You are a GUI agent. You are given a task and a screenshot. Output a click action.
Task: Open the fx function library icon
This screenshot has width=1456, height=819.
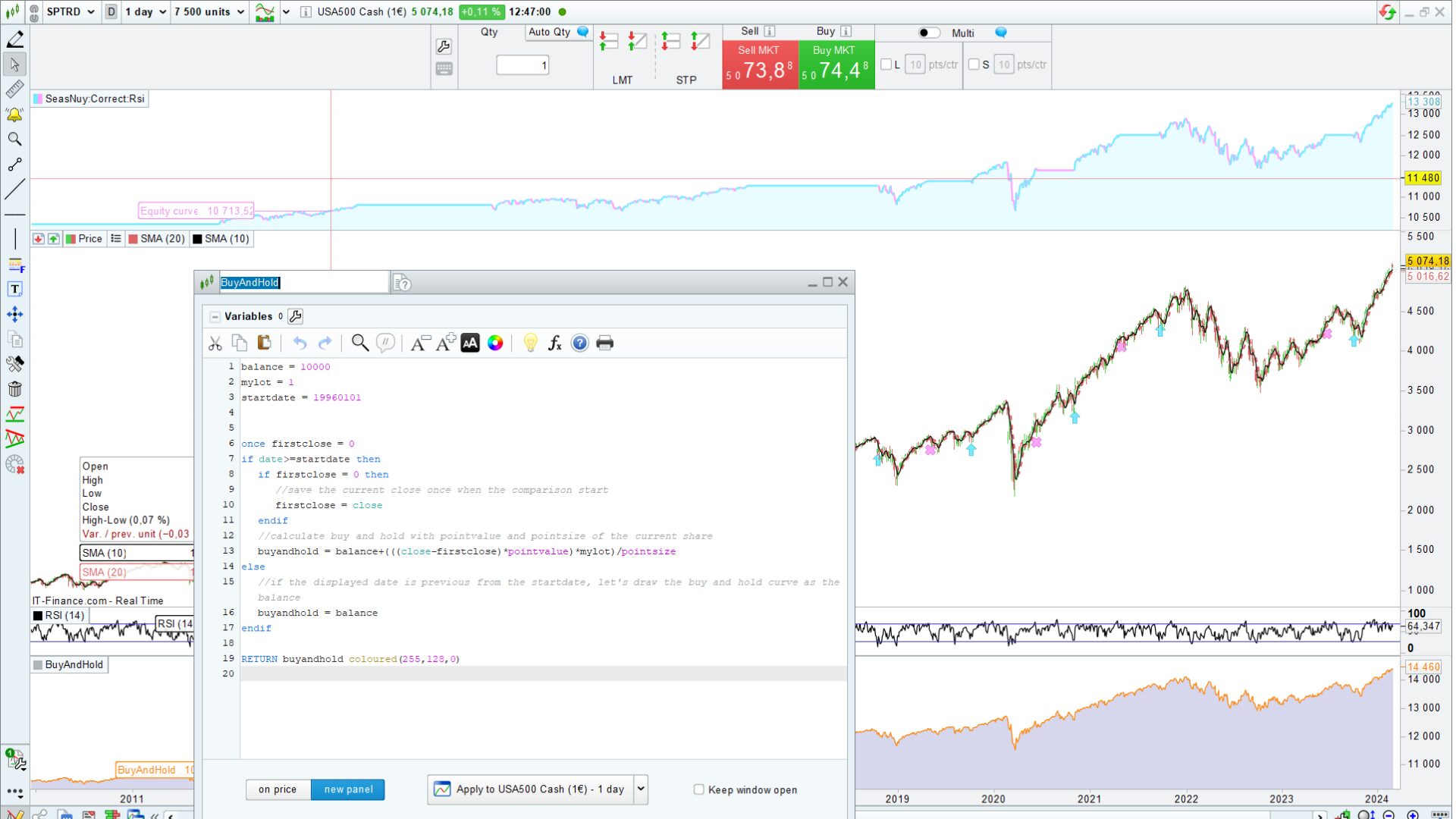554,344
